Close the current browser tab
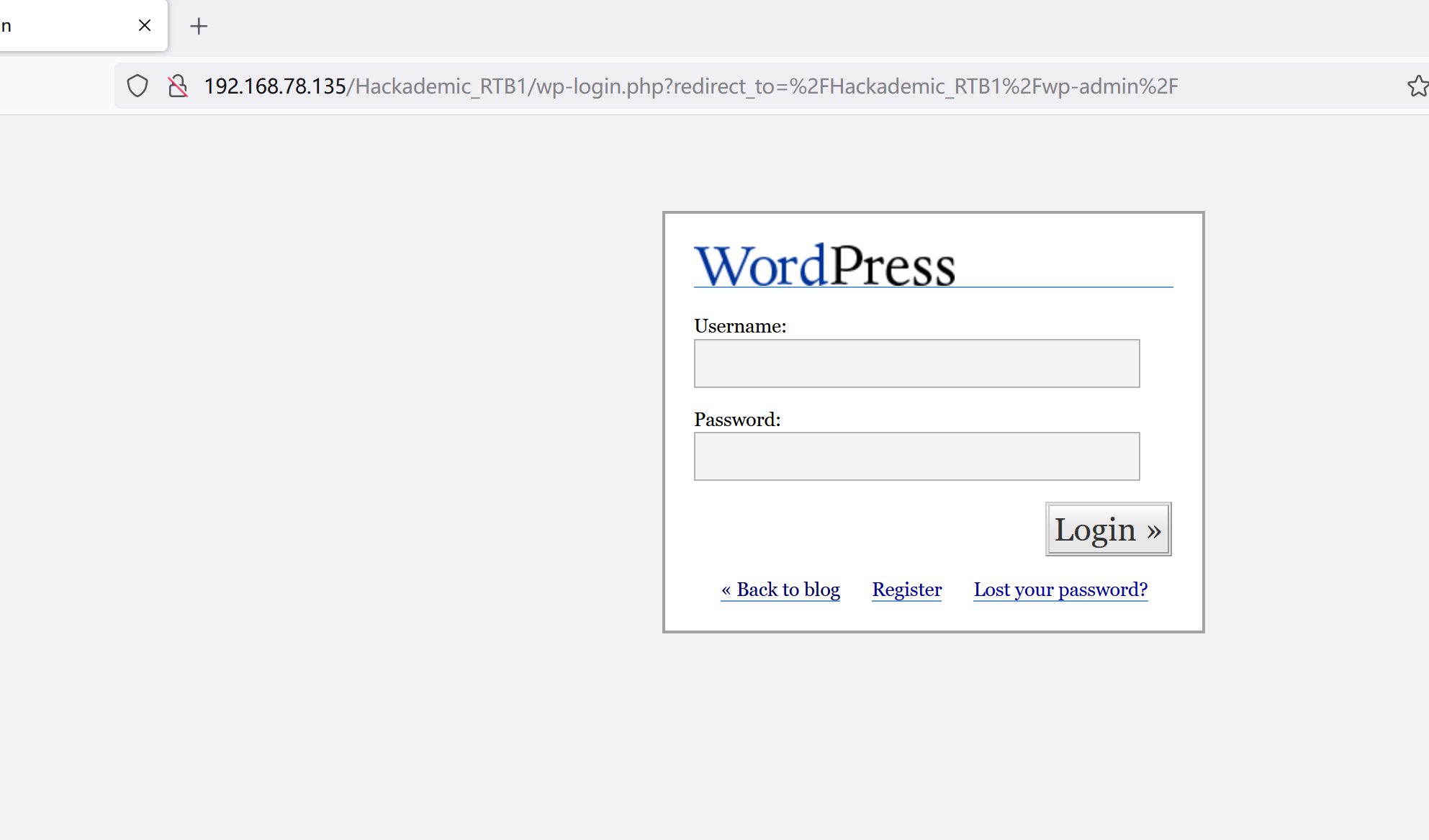Viewport: 1429px width, 840px height. point(145,26)
